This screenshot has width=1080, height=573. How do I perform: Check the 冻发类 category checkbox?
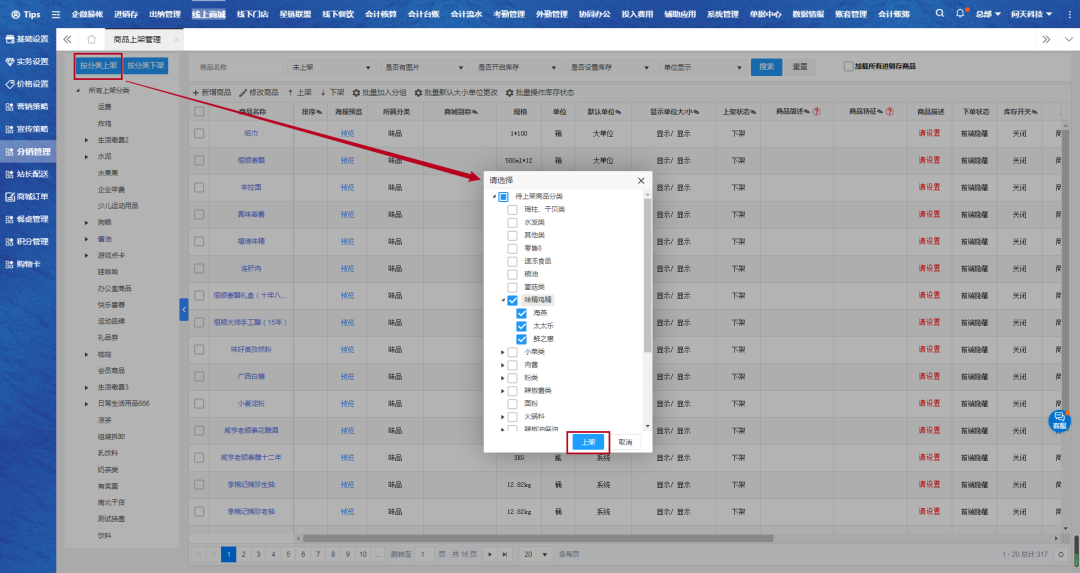(x=512, y=222)
